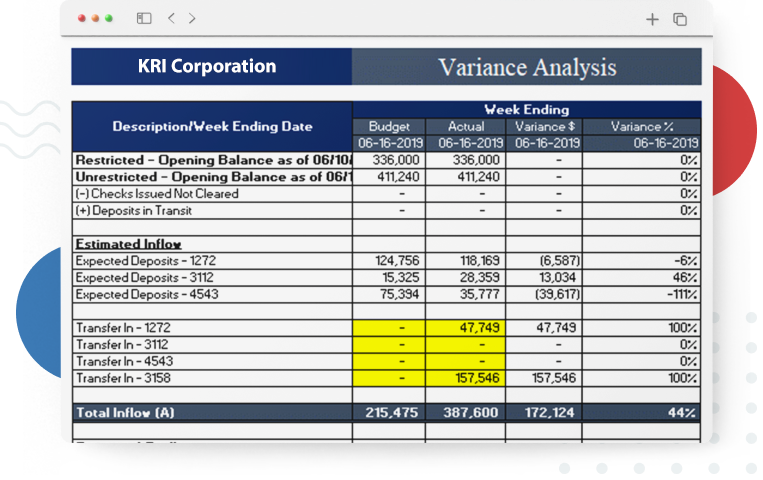763x480 pixels.
Task: Select budget cell 15,325
Action: [x=389, y=277]
